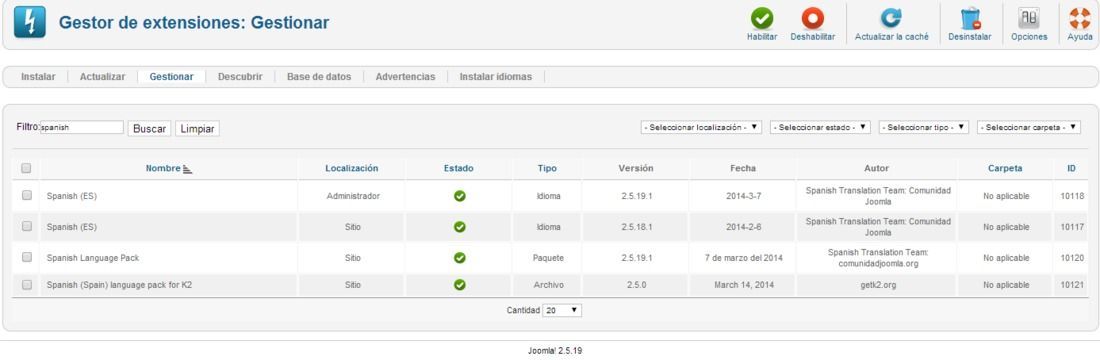Check the box for Spanish (Spain) K2 pack
The image size is (1100, 360).
pos(27,285)
